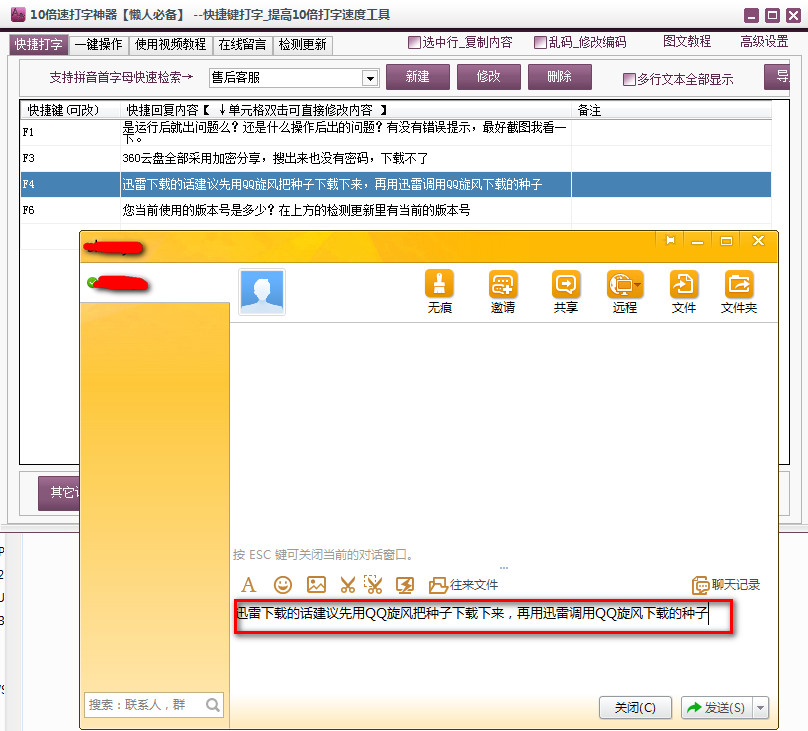
Task: Minimize the chat window
Action: [x=698, y=241]
